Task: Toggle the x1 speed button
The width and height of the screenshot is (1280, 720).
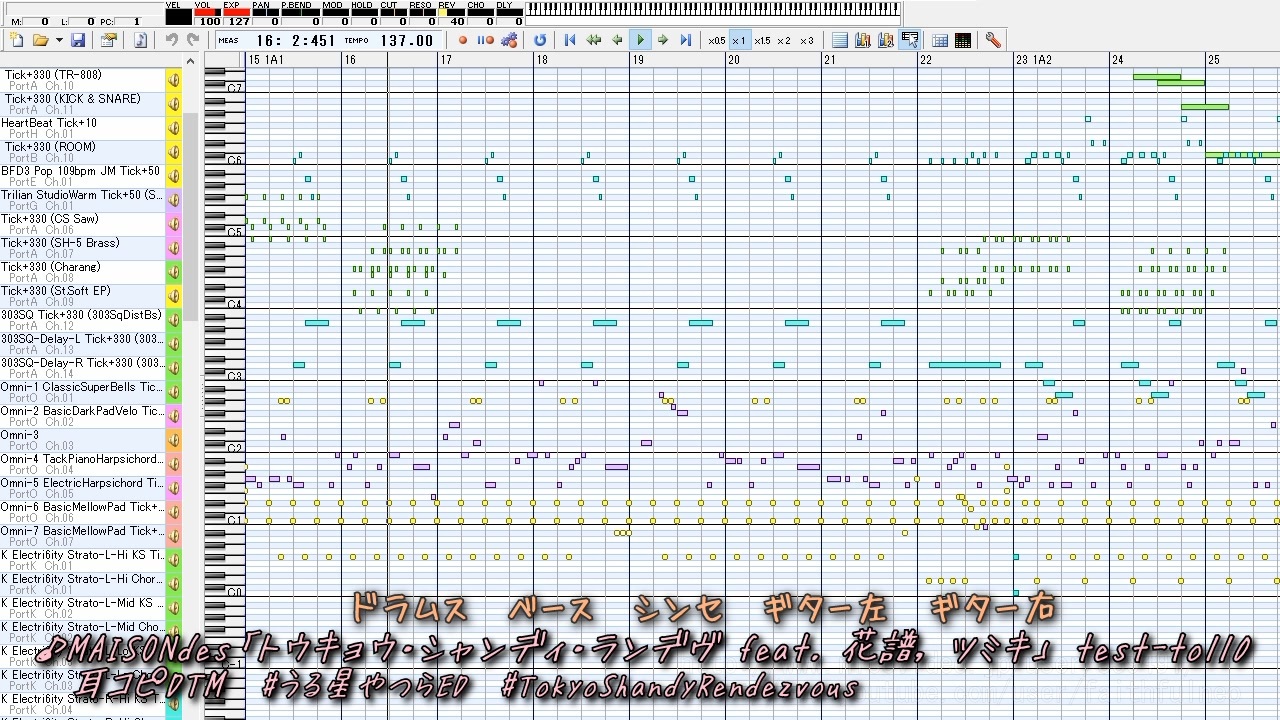Action: 739,40
